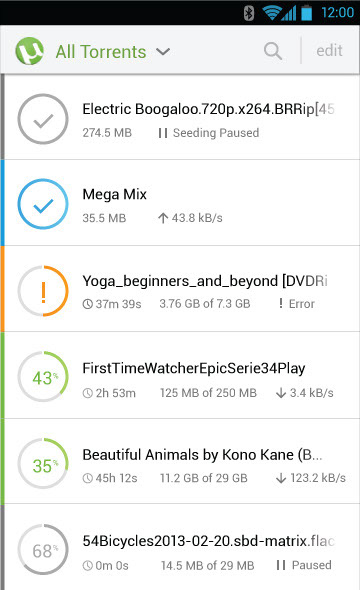This screenshot has width=360, height=590.
Task: Open the All Torrents filter title
Action: click(x=101, y=52)
